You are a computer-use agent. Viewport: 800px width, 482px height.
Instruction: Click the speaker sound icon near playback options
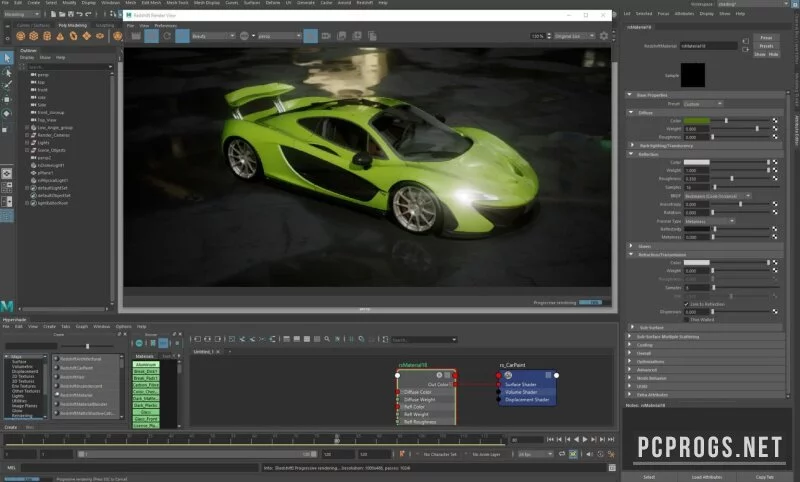click(x=590, y=453)
